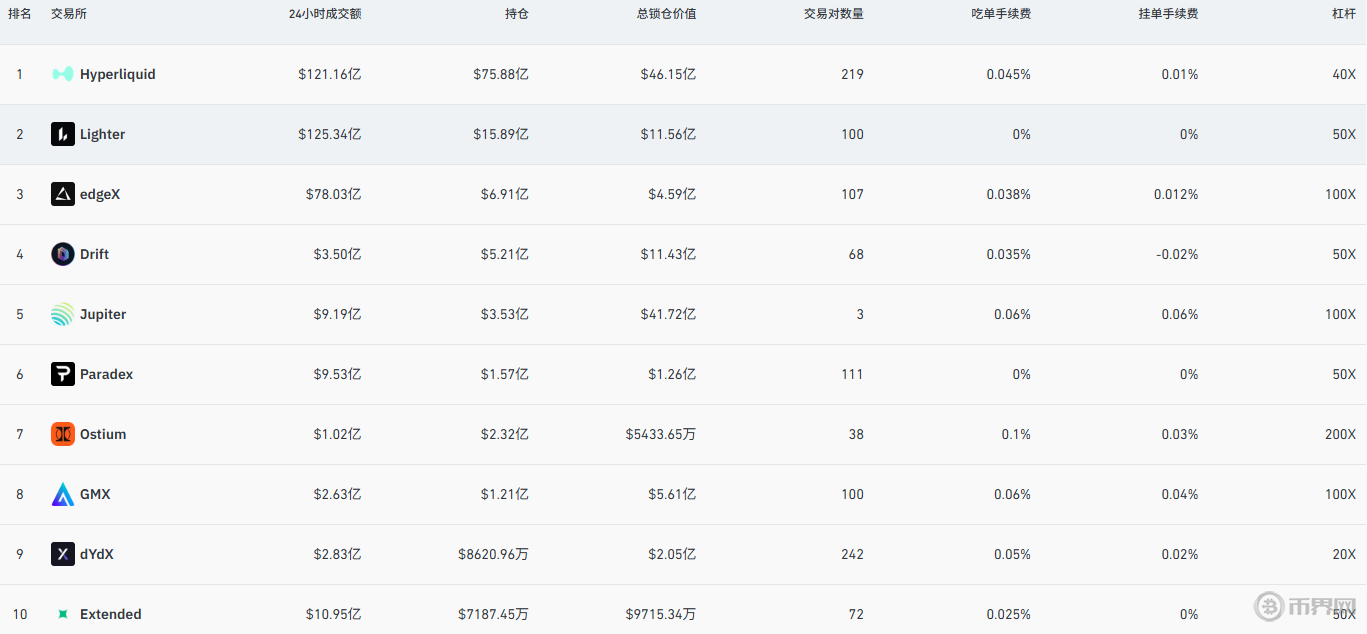Viewport: 1367px width, 634px height.
Task: Click the orange Ostium logo icon
Action: (63, 434)
